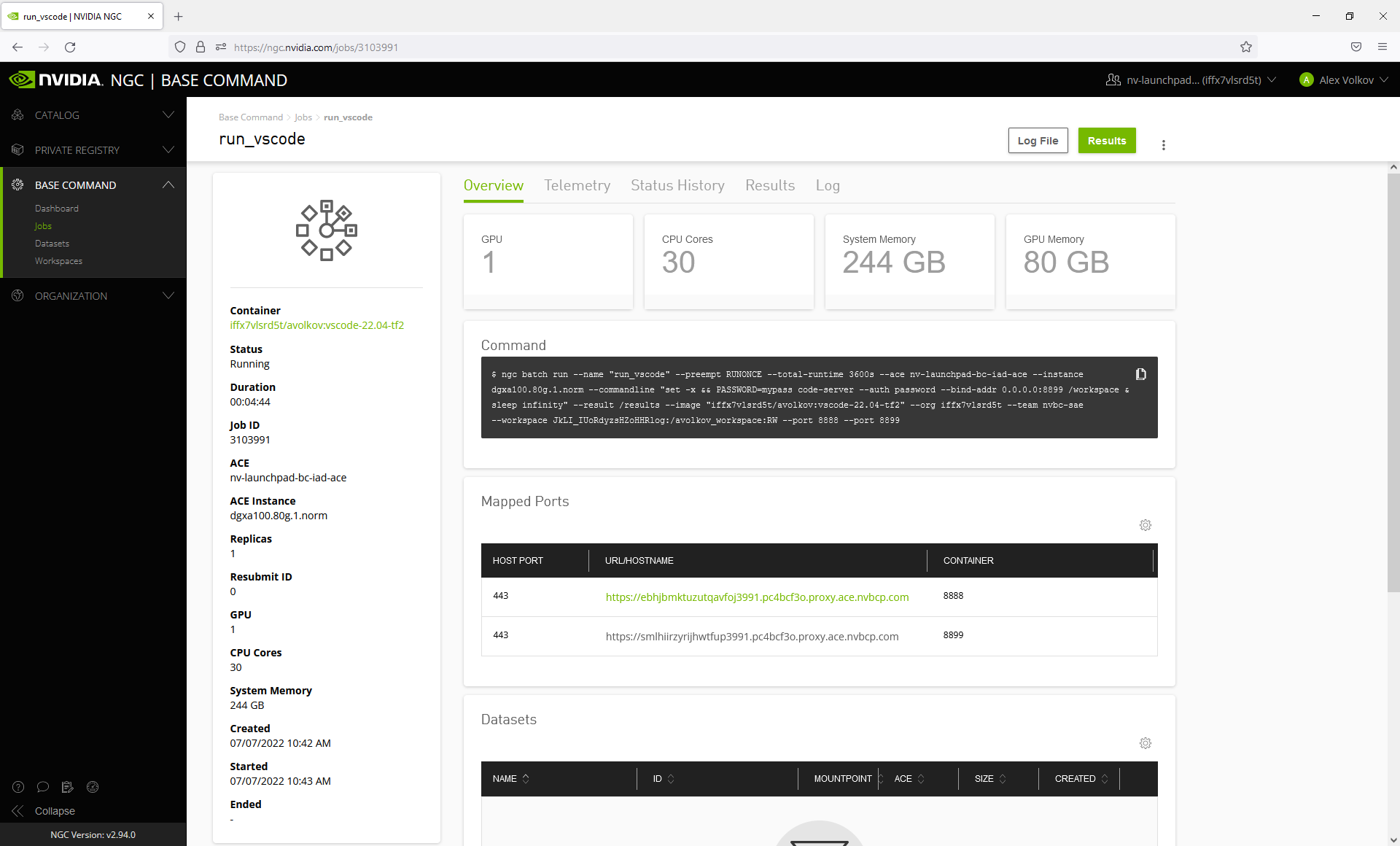Go back to previous browser page

point(17,47)
